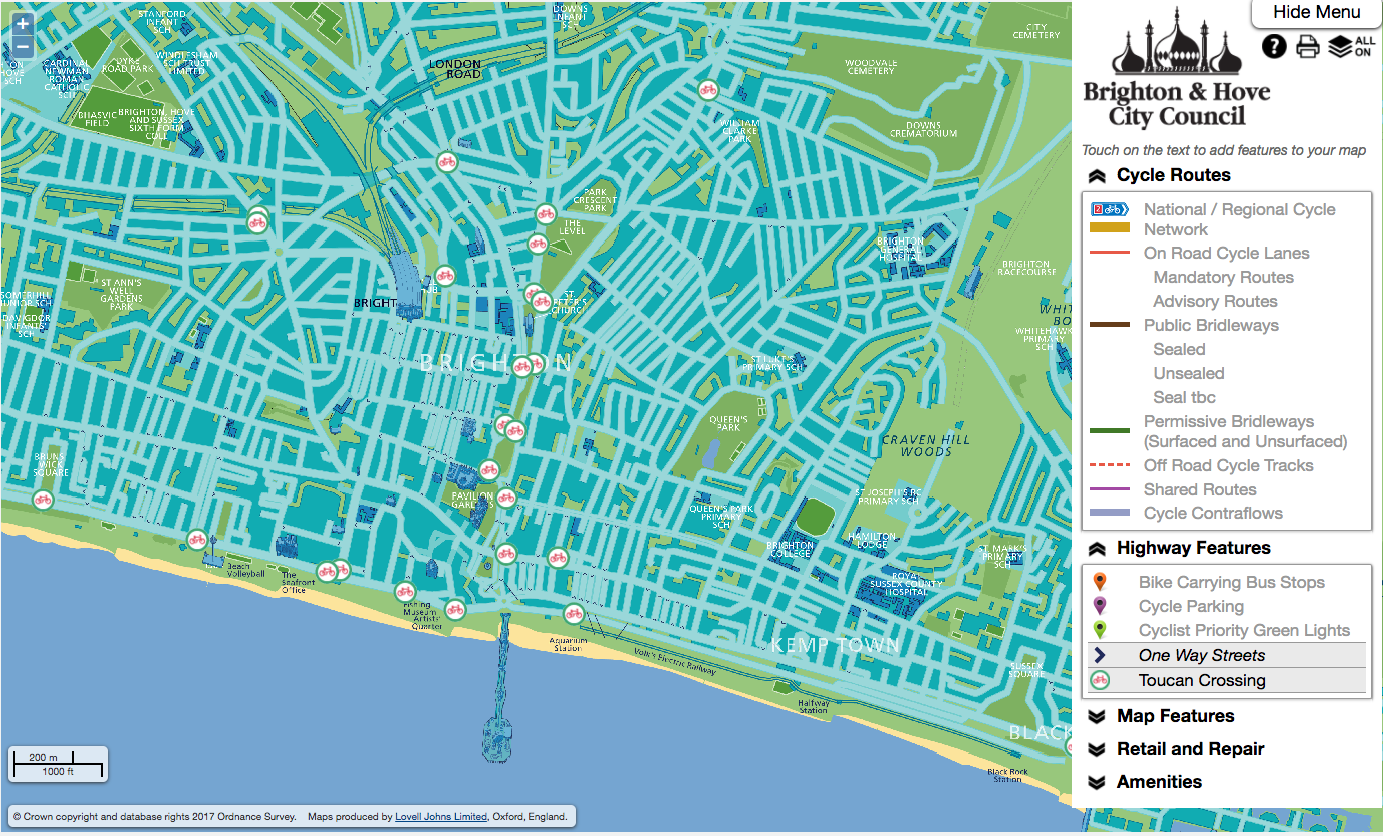Image resolution: width=1383 pixels, height=836 pixels.
Task: Click the toucan crossing marker near Aquarium Station
Action: tap(573, 613)
